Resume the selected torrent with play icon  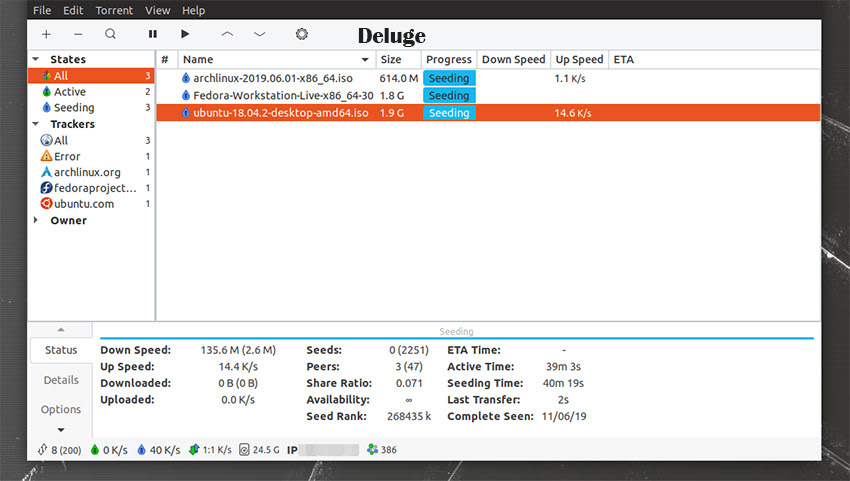185,34
